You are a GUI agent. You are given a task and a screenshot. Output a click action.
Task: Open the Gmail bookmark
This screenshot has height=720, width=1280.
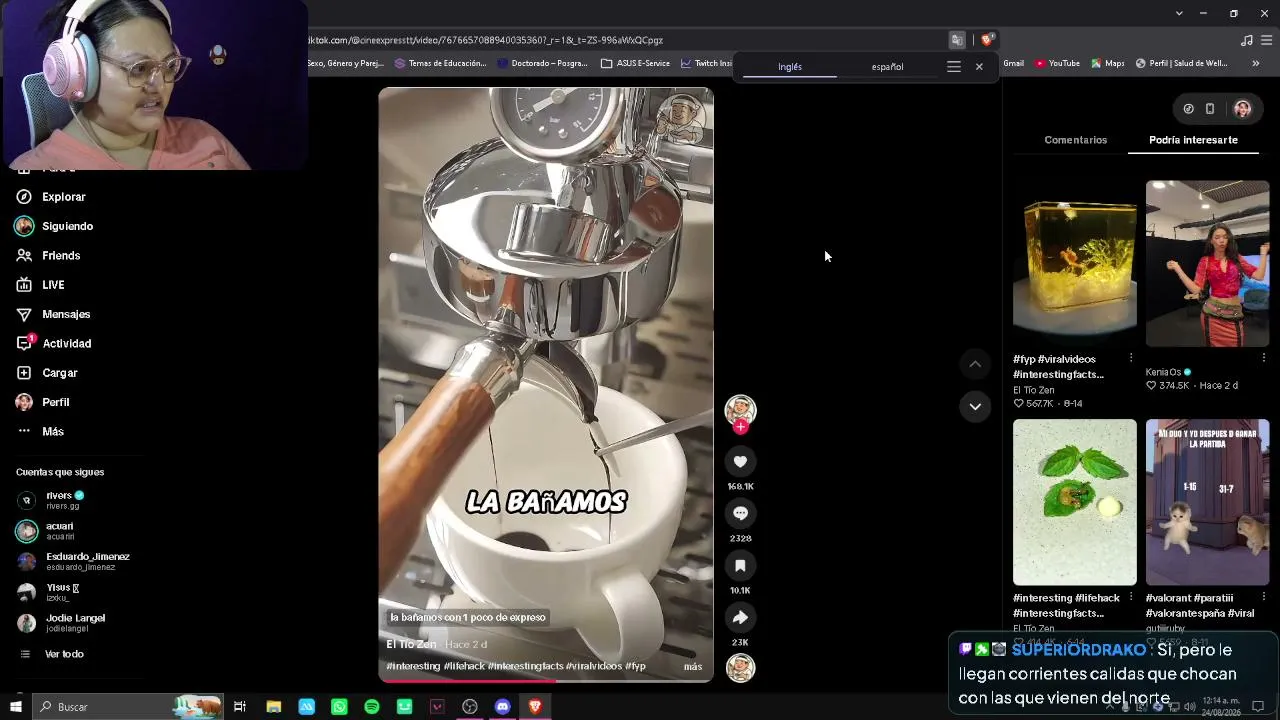click(1013, 63)
